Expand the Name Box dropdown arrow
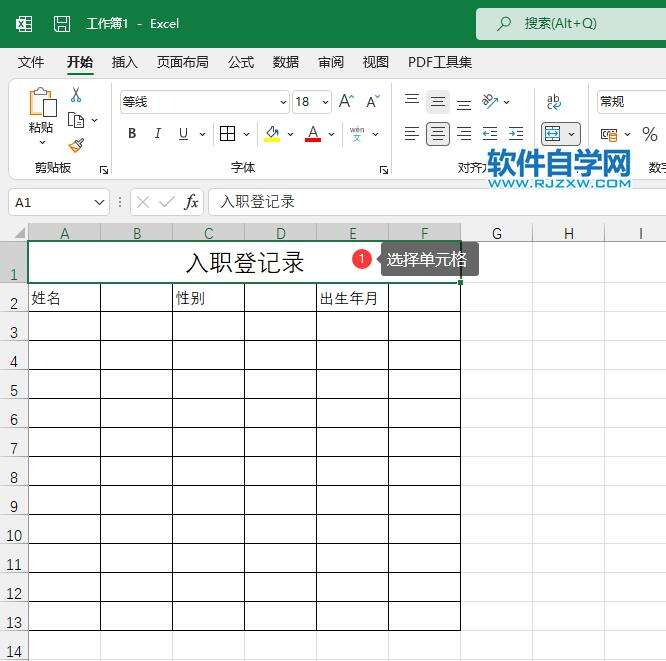The width and height of the screenshot is (666, 661). click(99, 202)
